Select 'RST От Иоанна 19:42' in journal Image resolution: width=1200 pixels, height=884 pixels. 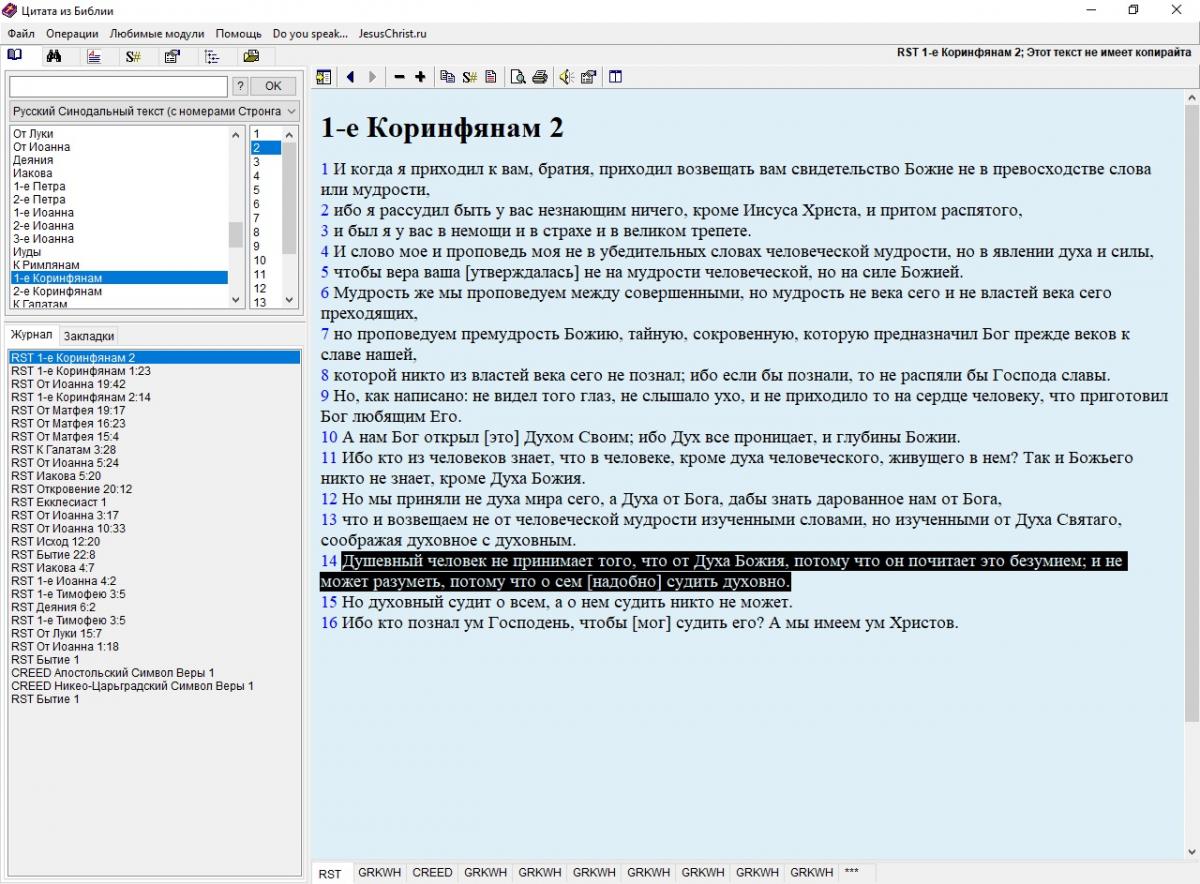point(68,384)
